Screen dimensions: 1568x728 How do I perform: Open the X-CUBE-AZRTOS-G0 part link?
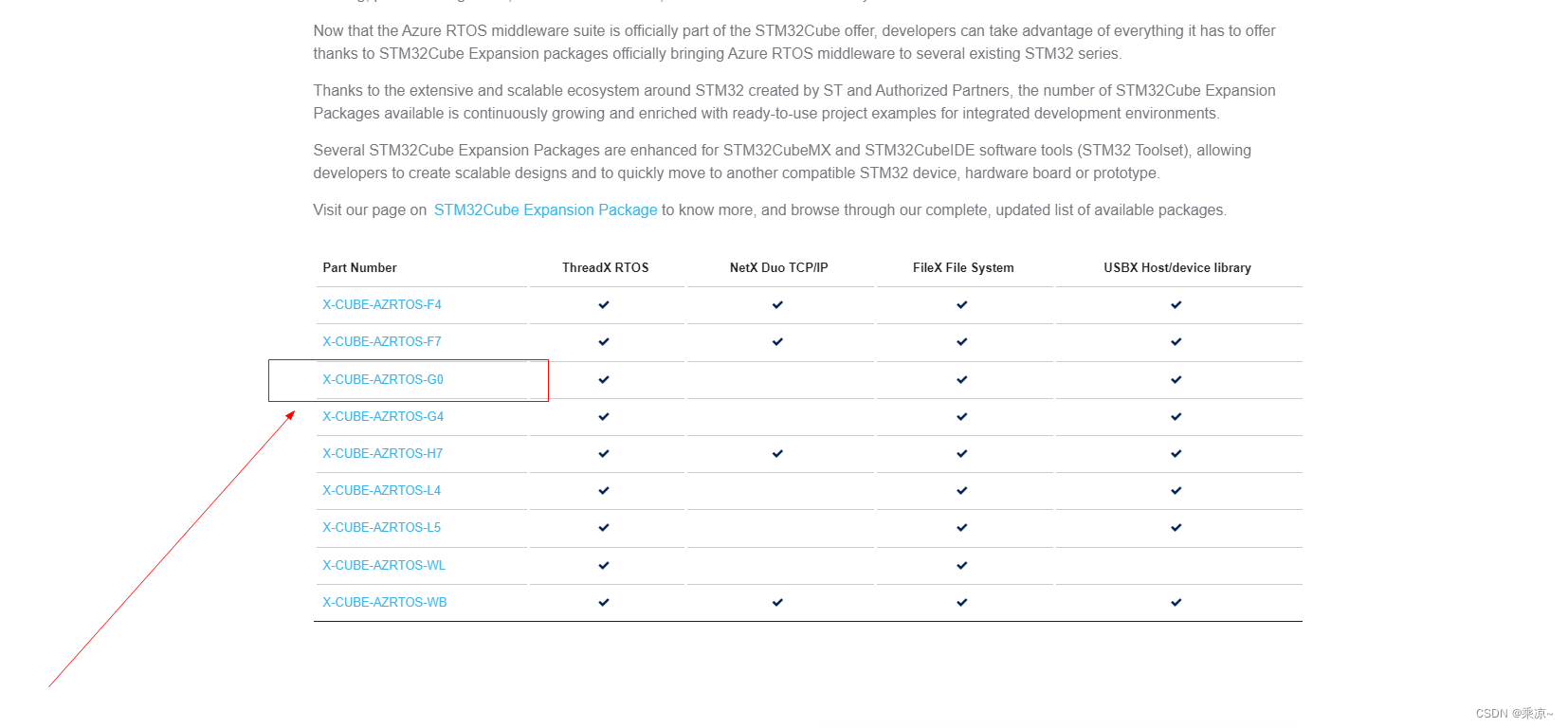click(x=383, y=379)
